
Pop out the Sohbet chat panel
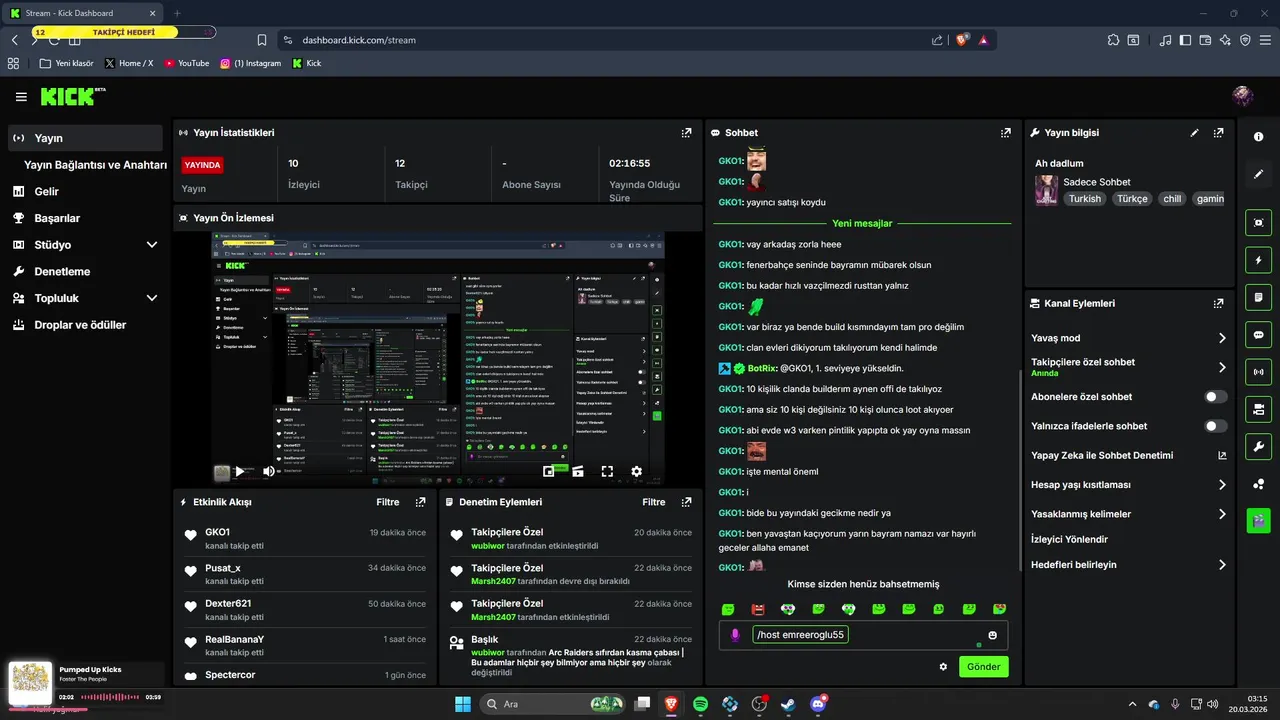point(1005,132)
